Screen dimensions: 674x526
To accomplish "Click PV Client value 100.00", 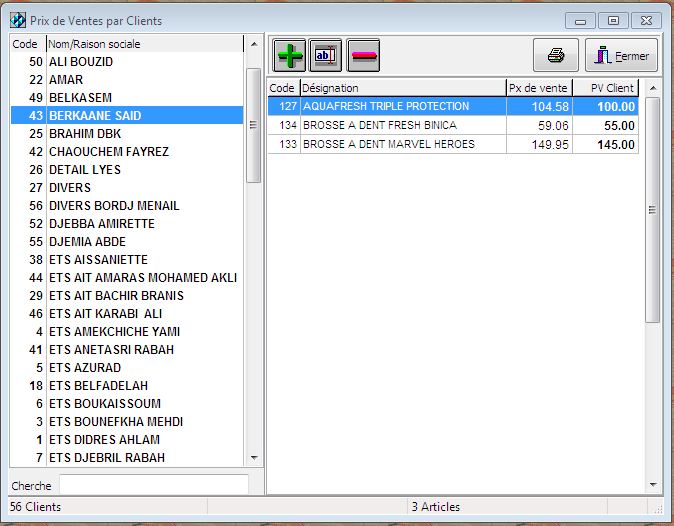I will [606, 107].
